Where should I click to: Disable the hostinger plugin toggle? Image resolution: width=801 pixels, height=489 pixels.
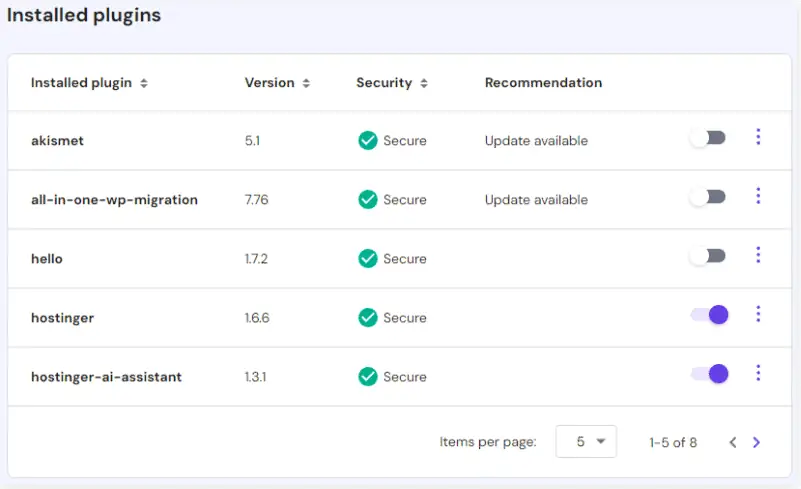coord(709,315)
